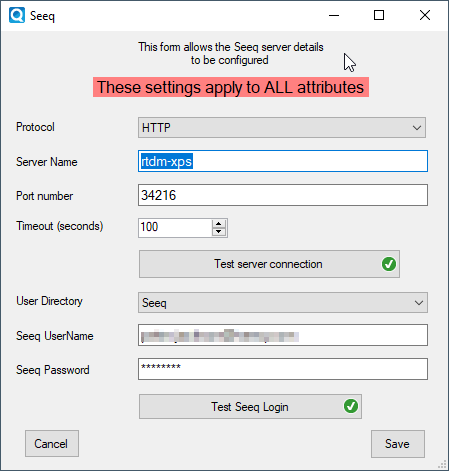Image resolution: width=449 pixels, height=471 pixels.
Task: Expand the User Directory Seeq dropdown
Action: coord(283,303)
